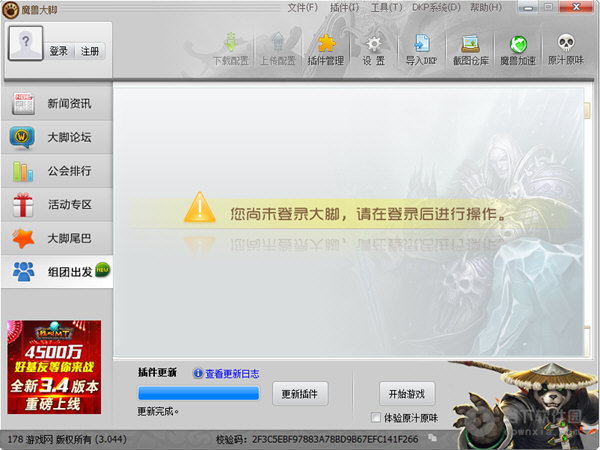Click the 开始游戏 start game button
600x450 pixels.
(x=407, y=394)
